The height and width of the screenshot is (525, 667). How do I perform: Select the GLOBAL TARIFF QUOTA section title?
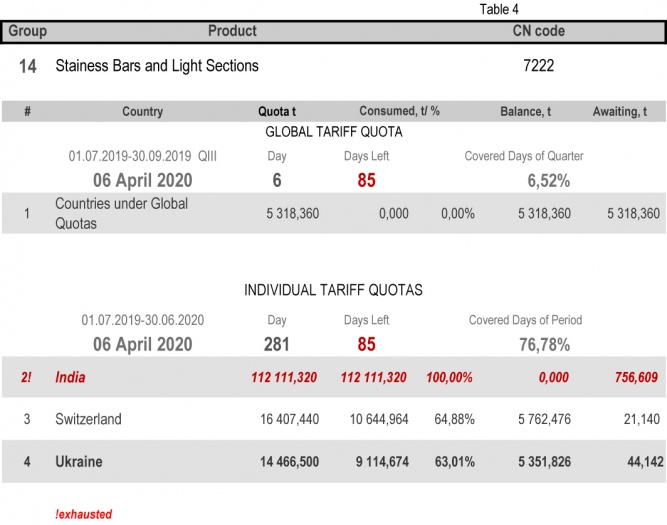[x=333, y=132]
